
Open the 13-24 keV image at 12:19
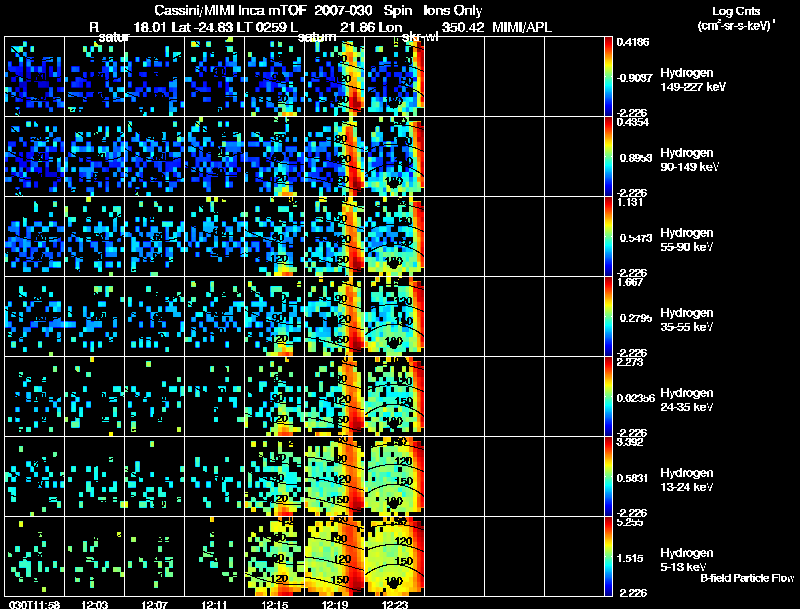click(x=335, y=476)
